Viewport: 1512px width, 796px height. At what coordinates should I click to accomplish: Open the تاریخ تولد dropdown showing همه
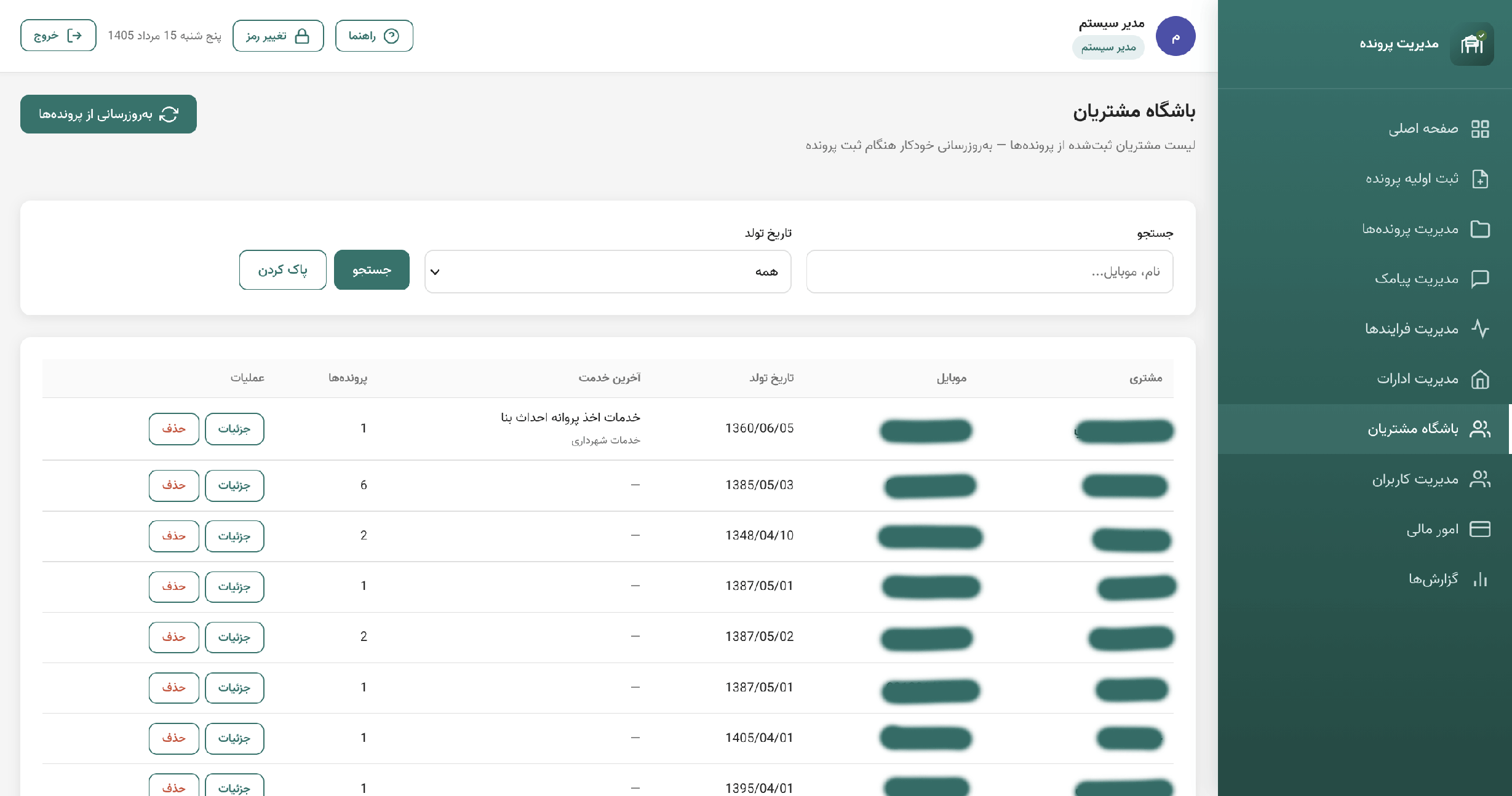click(x=608, y=271)
